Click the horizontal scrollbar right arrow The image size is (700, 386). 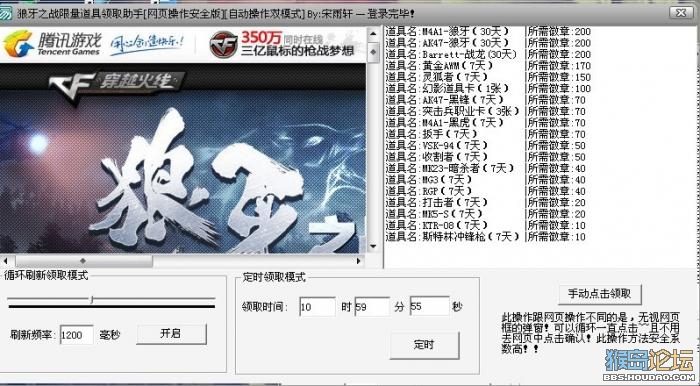click(359, 261)
